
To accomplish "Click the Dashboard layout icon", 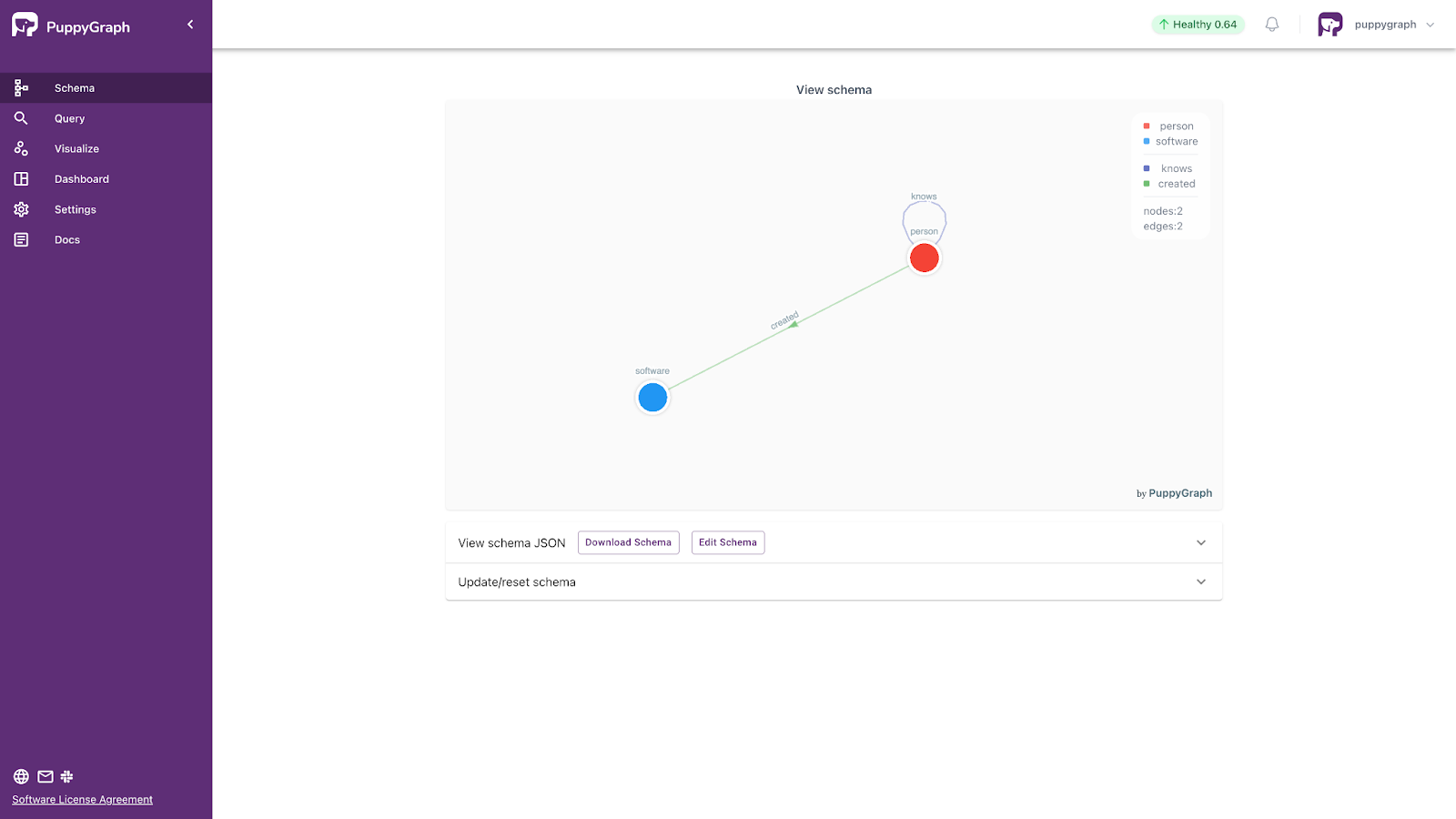I will tap(21, 179).
